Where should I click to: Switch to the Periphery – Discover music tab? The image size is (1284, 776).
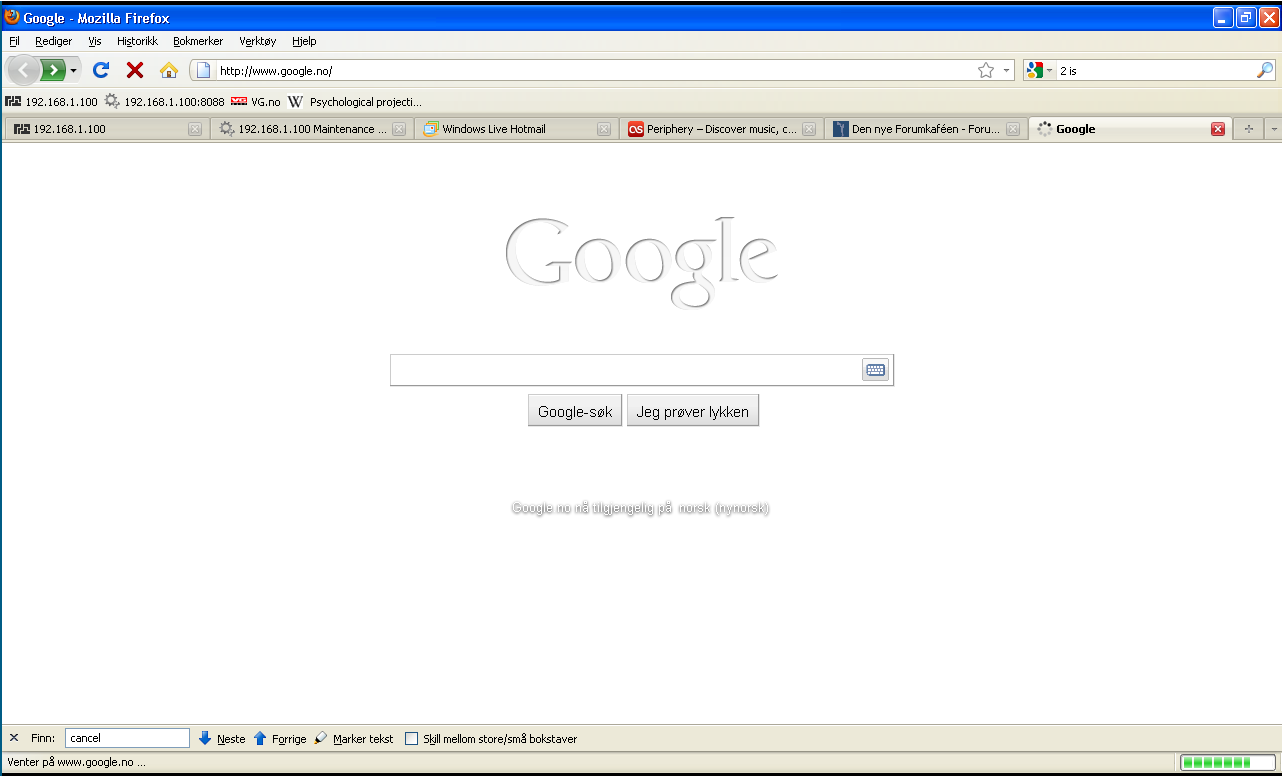tap(721, 129)
